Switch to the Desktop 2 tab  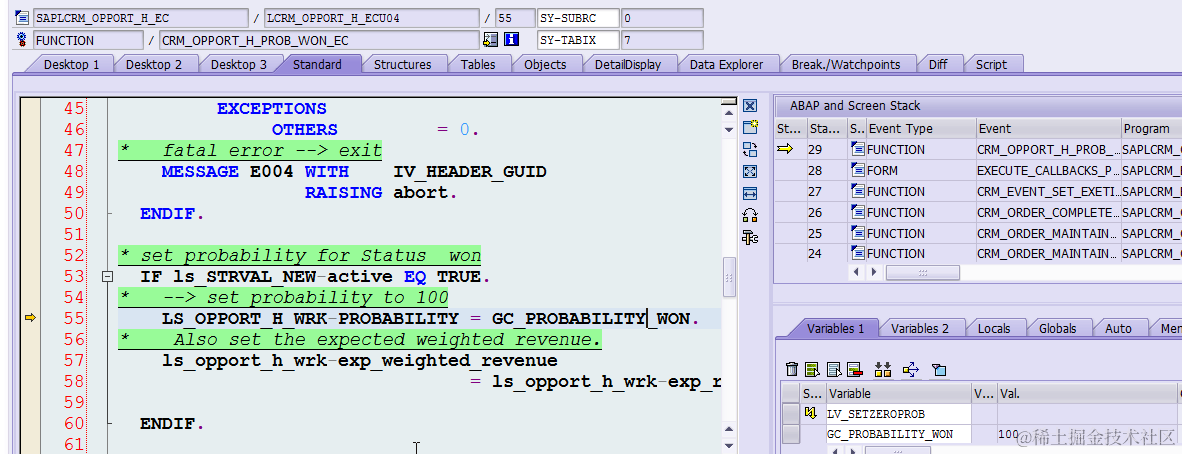click(154, 64)
